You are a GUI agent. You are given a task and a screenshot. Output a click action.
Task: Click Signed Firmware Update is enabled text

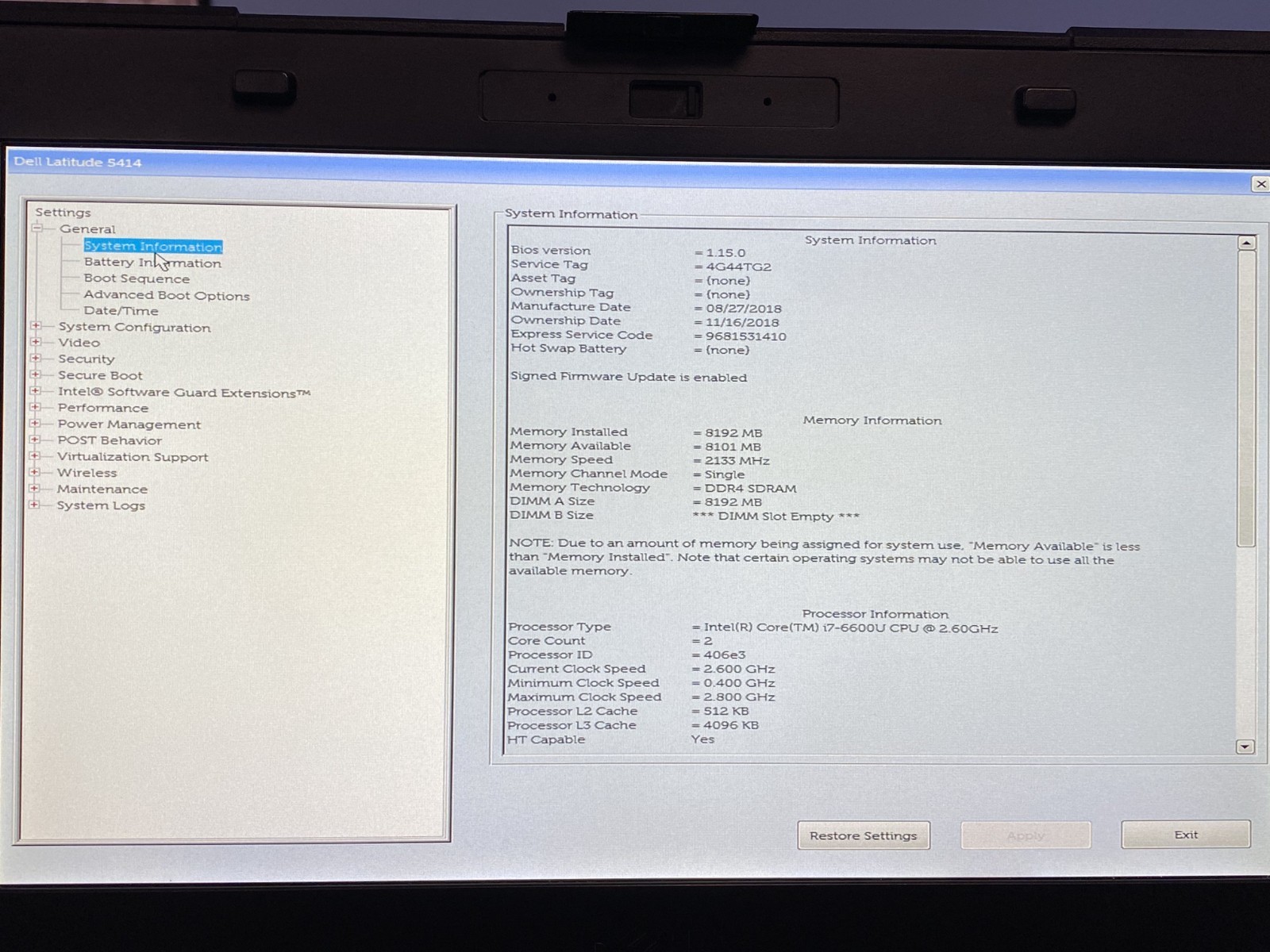(629, 377)
